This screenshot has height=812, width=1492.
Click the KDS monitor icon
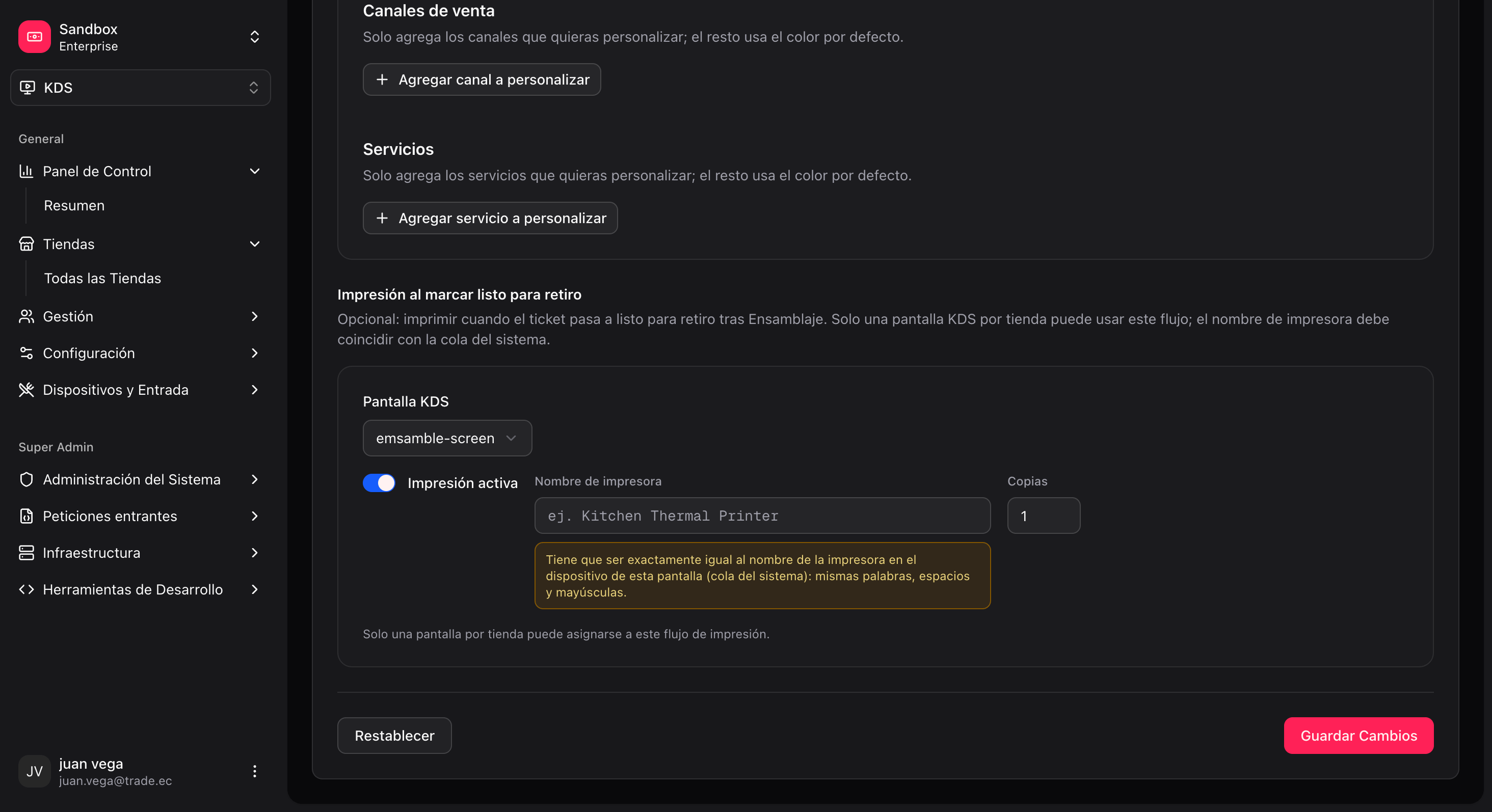[x=27, y=88]
